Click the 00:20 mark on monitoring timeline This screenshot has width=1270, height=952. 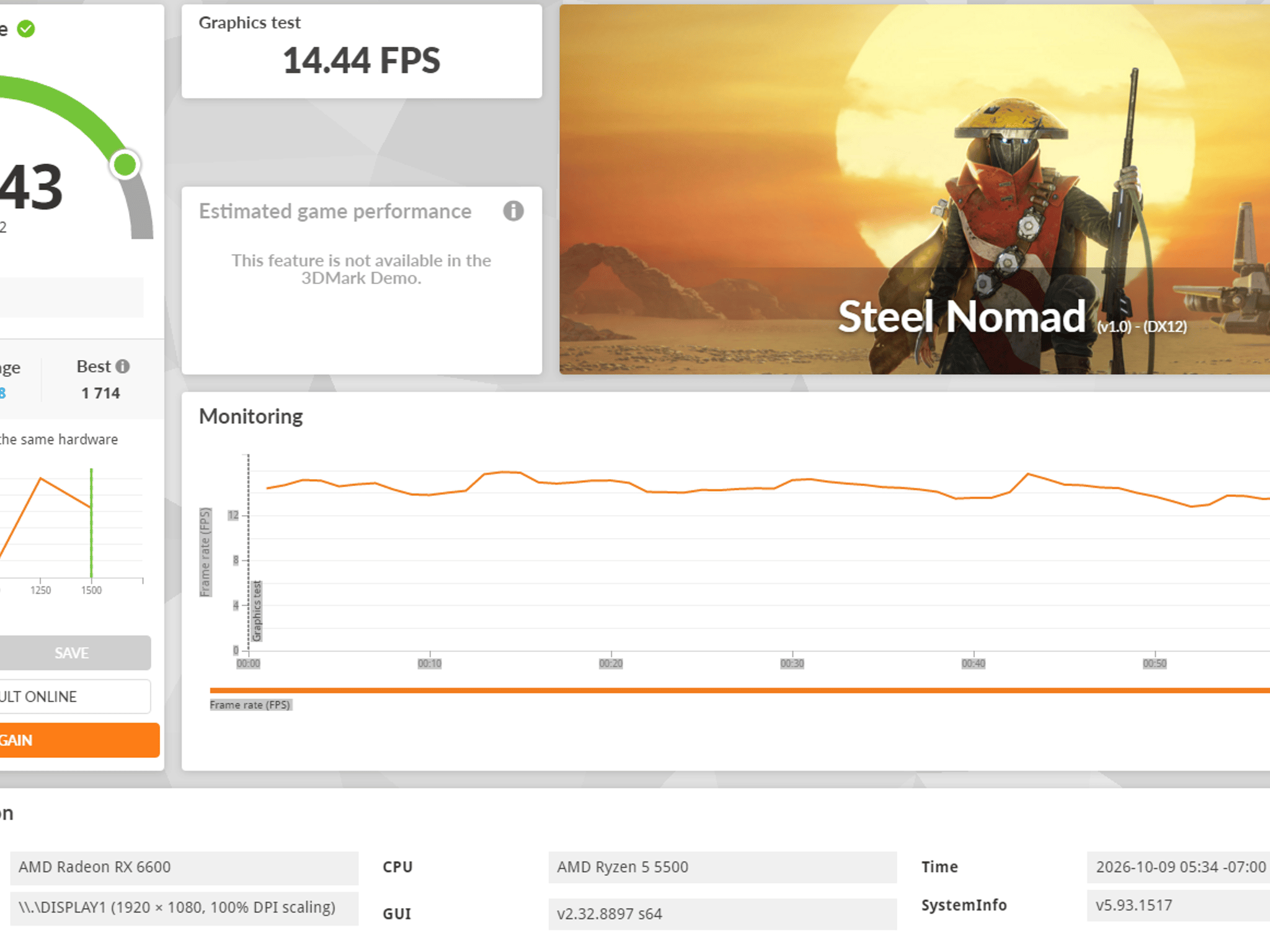point(611,664)
